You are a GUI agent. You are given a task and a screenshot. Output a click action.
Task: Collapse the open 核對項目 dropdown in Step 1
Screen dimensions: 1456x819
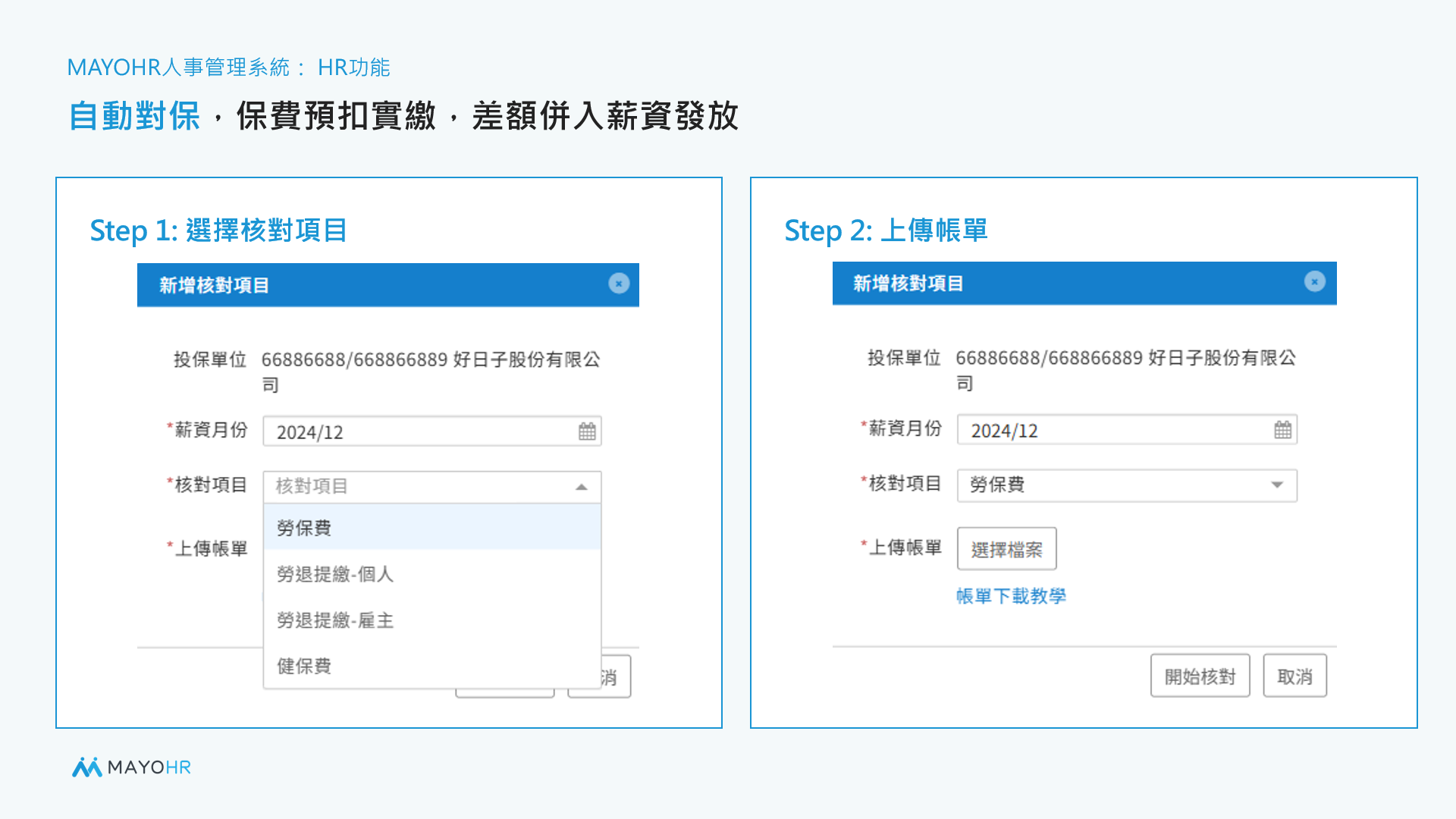click(x=582, y=487)
